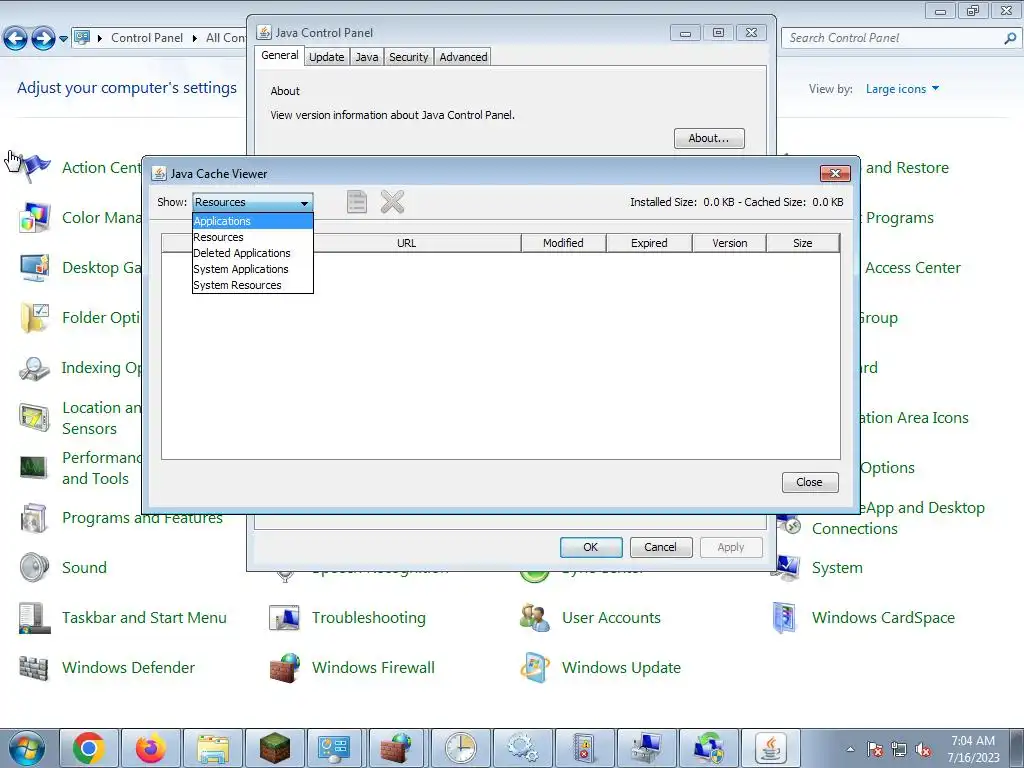1024x768 pixels.
Task: Sort the cache table by Expired column
Action: click(649, 243)
